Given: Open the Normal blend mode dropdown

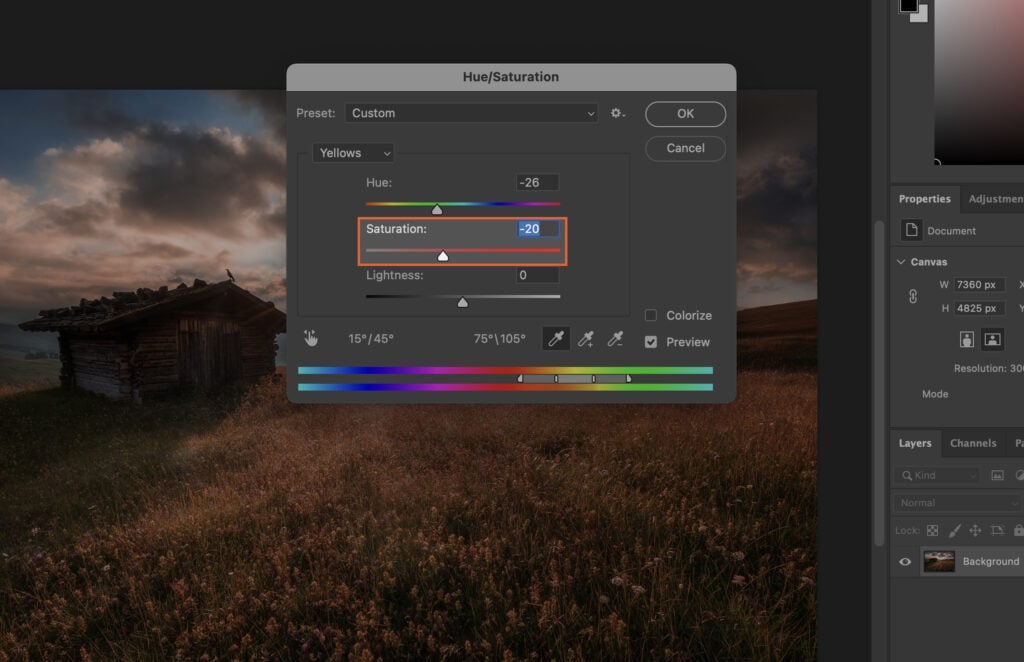Looking at the screenshot, I should click(x=956, y=502).
